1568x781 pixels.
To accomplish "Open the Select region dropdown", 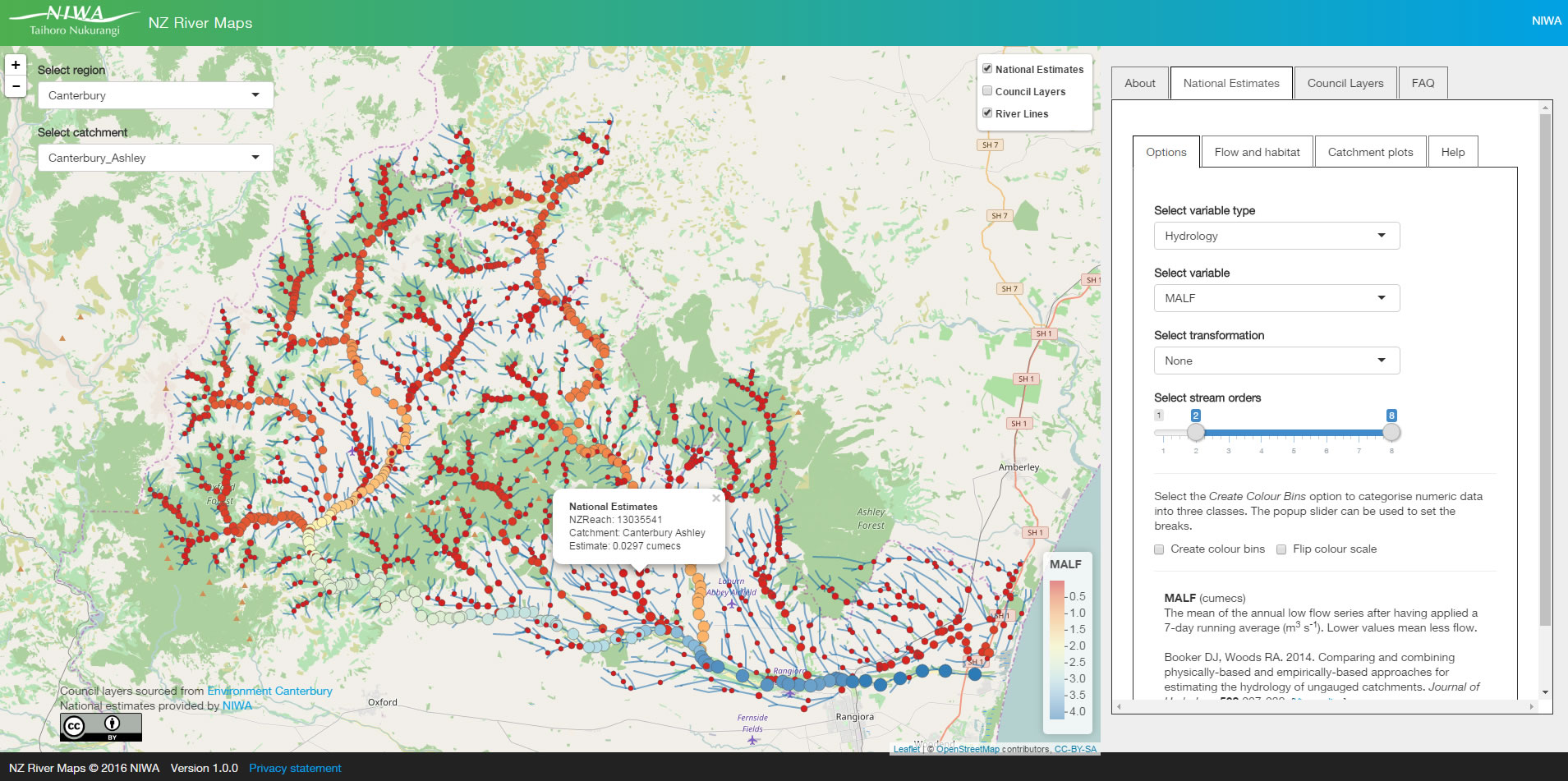I will pos(154,94).
